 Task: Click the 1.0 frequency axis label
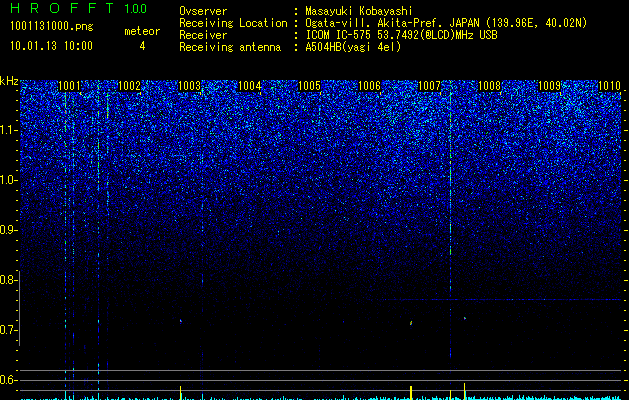pos(8,180)
